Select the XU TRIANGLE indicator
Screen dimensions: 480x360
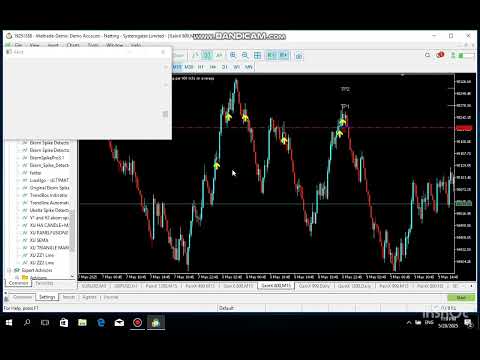49,248
